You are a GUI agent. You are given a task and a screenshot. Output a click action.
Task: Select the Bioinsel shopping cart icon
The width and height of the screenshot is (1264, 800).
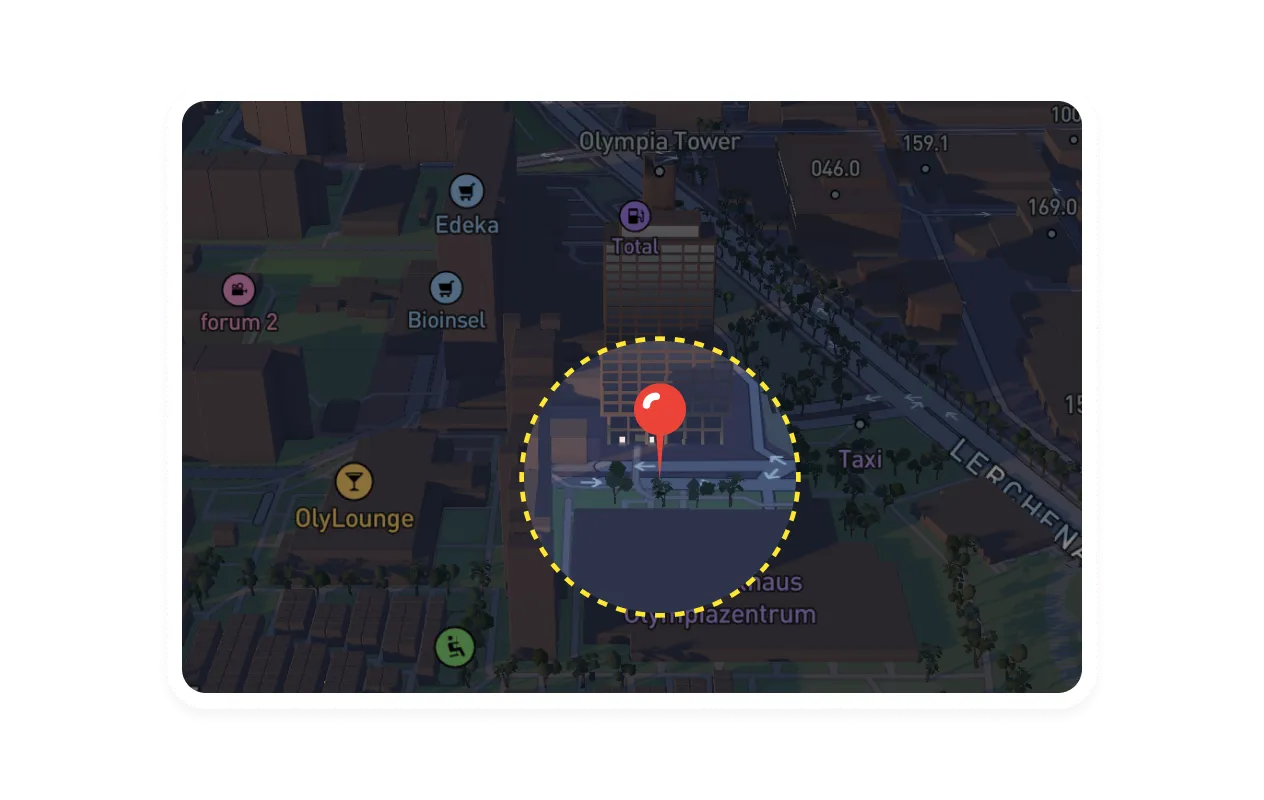coord(446,288)
